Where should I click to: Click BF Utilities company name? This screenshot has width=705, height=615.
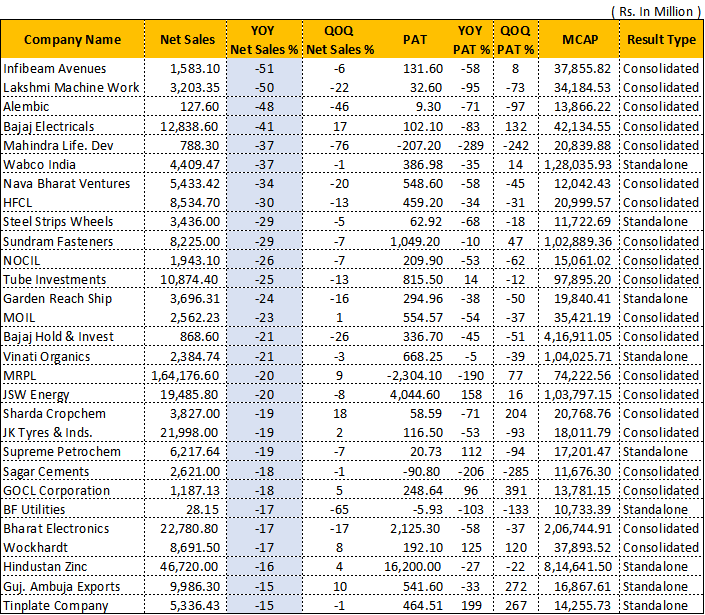[x=34, y=509]
